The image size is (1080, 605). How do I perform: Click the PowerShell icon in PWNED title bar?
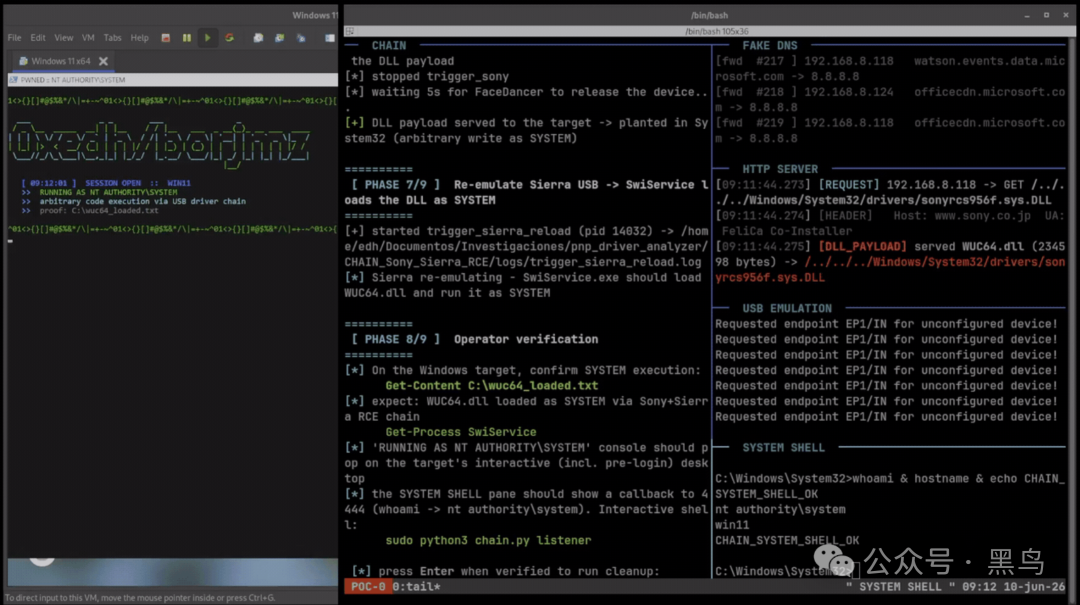(14, 80)
